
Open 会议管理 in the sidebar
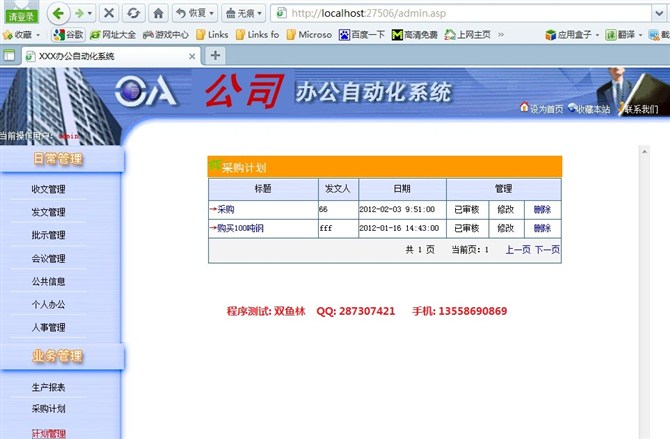48,259
